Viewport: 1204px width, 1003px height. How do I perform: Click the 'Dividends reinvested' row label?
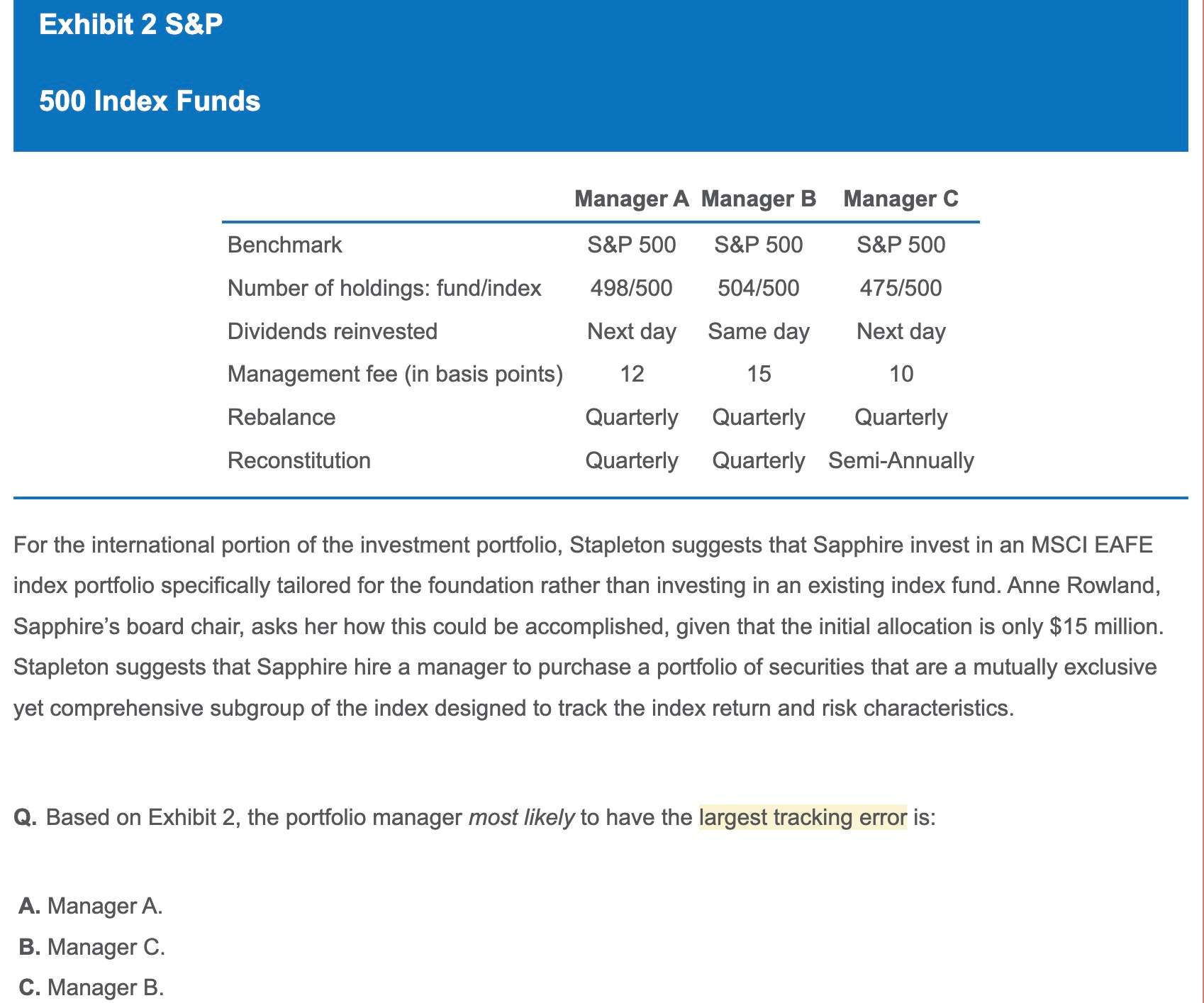click(332, 331)
